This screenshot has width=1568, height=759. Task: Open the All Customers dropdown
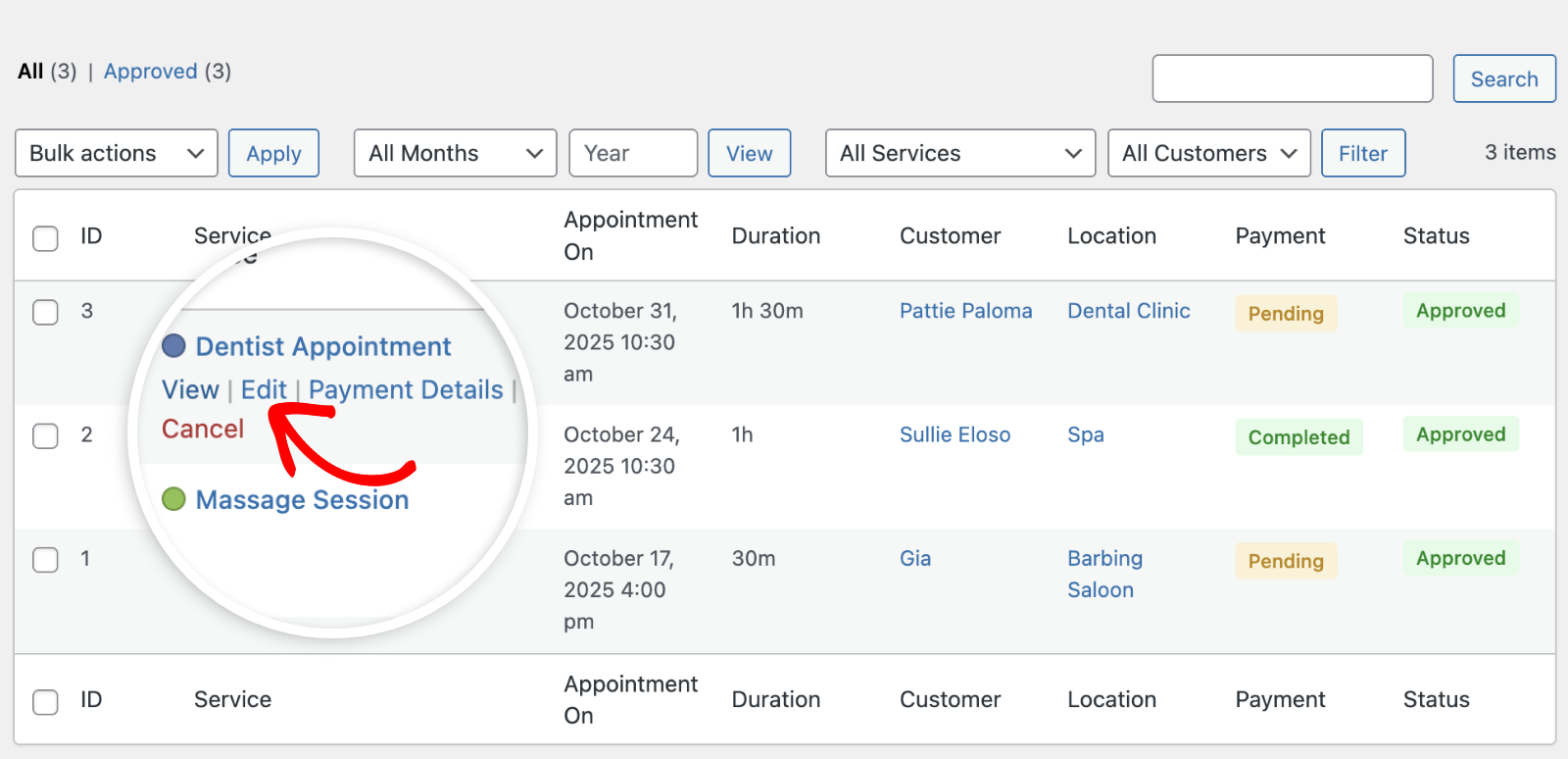click(x=1209, y=153)
